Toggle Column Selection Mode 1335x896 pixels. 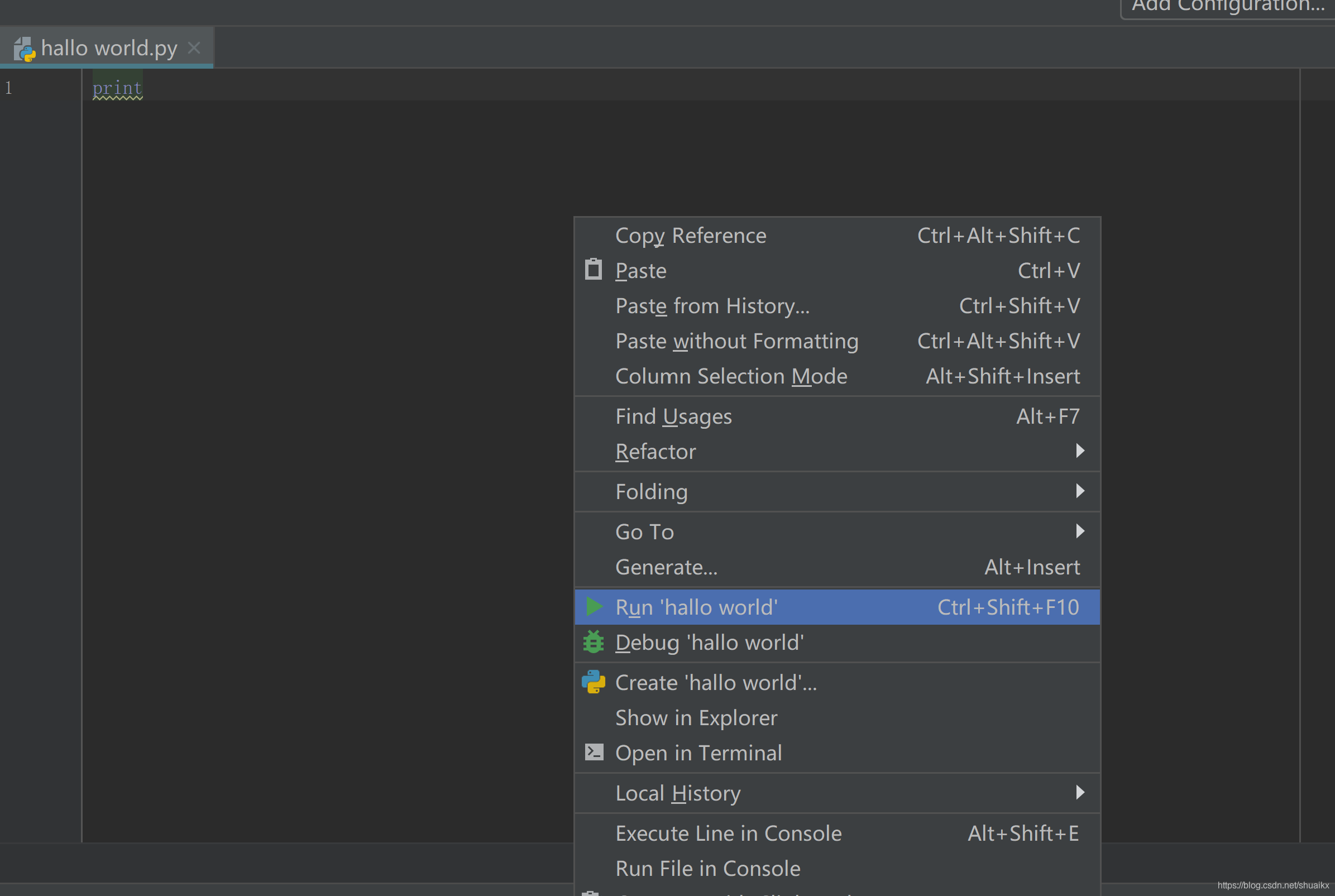837,376
